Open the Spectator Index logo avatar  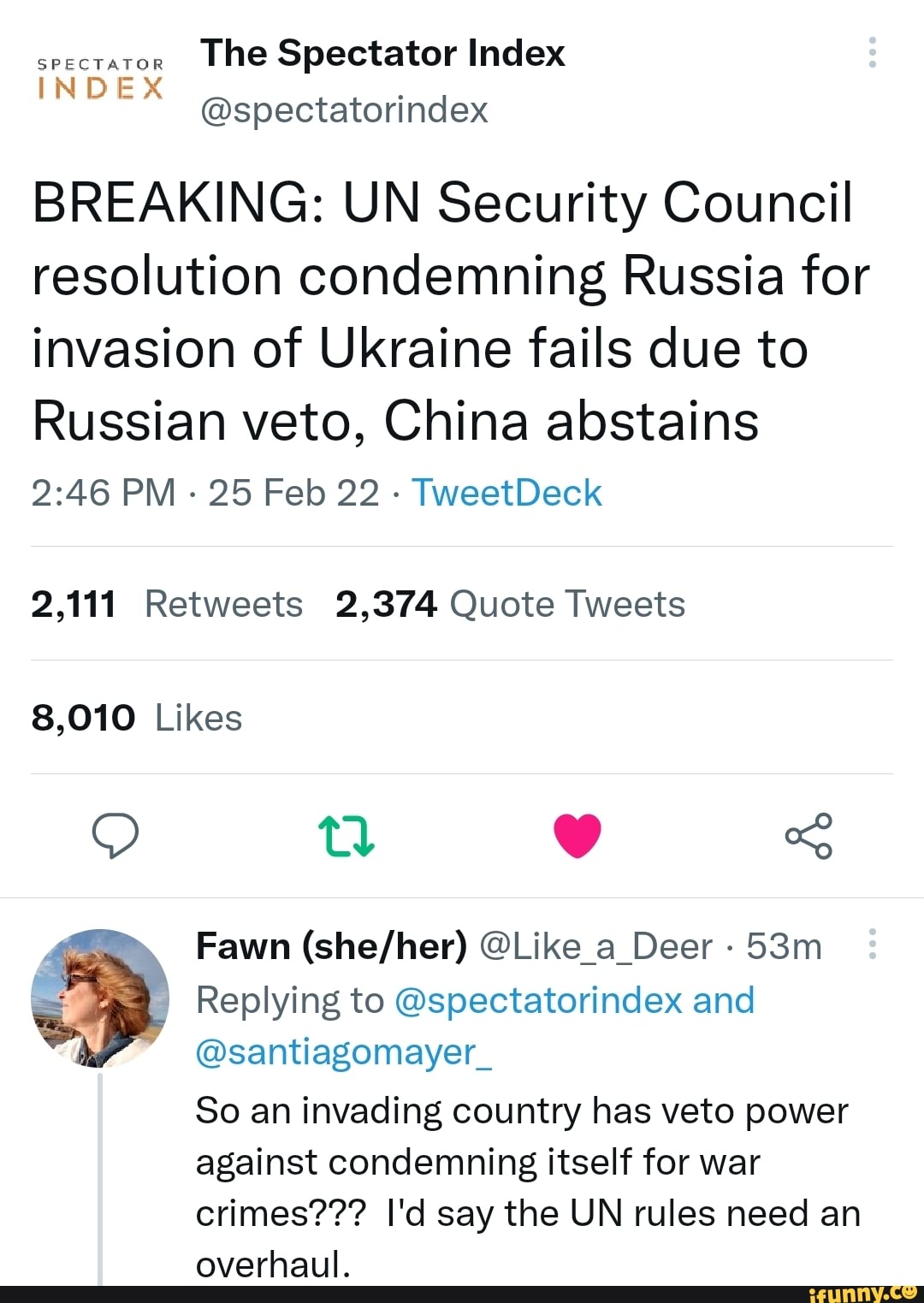tap(100, 80)
